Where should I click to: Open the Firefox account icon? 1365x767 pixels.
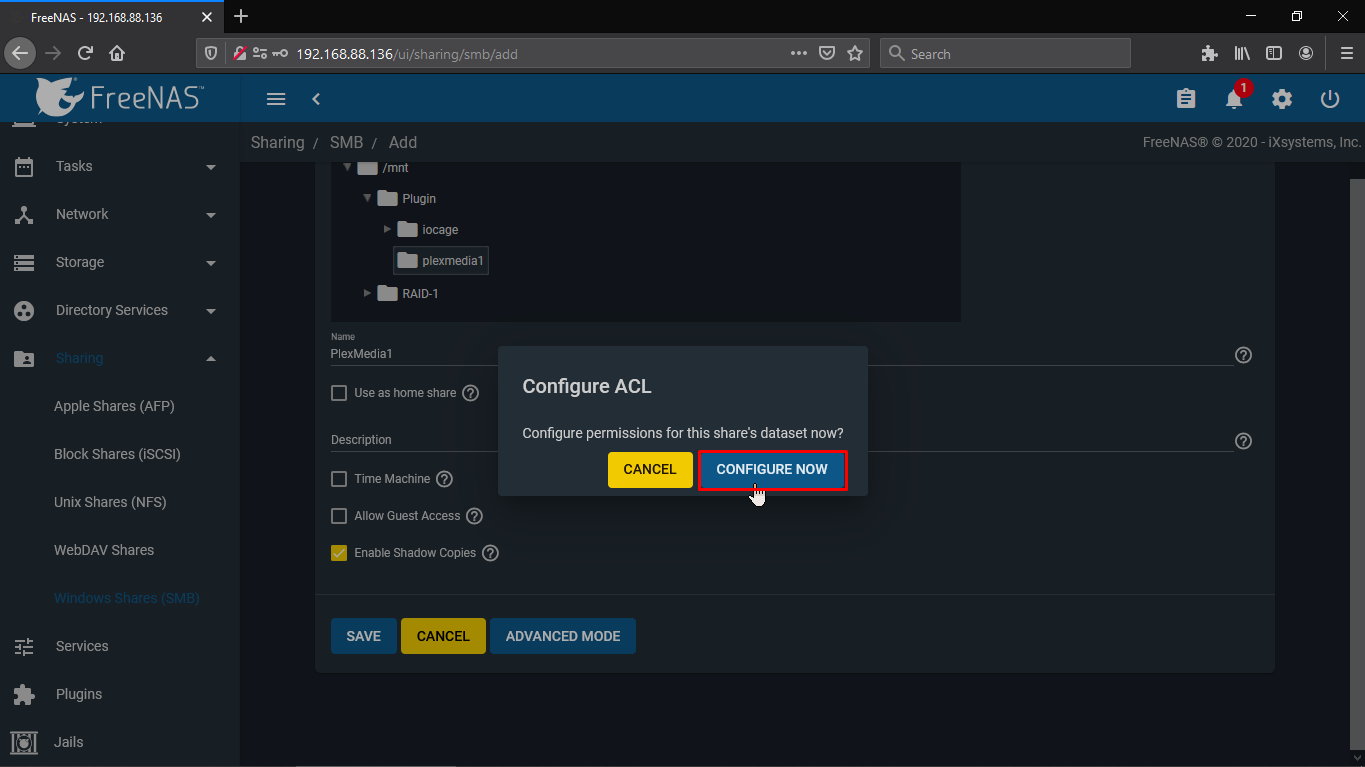click(1306, 54)
